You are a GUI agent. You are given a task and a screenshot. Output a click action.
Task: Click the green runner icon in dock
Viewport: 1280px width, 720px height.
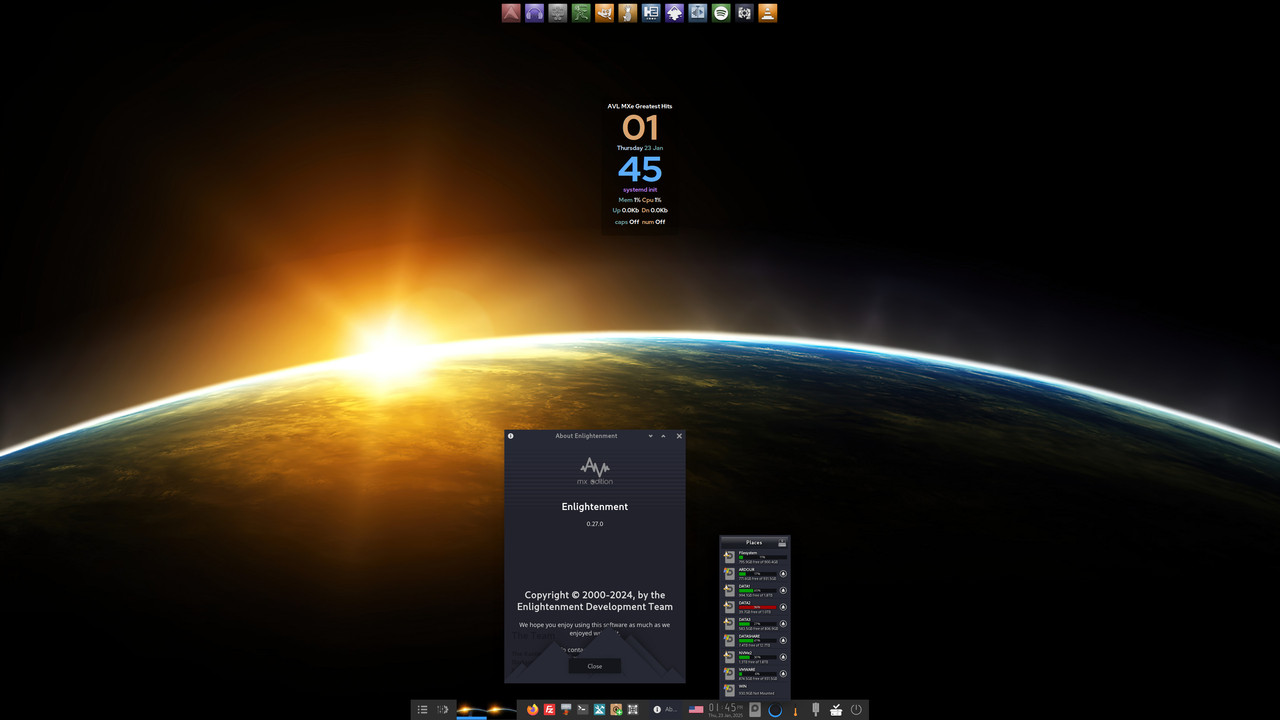click(581, 13)
